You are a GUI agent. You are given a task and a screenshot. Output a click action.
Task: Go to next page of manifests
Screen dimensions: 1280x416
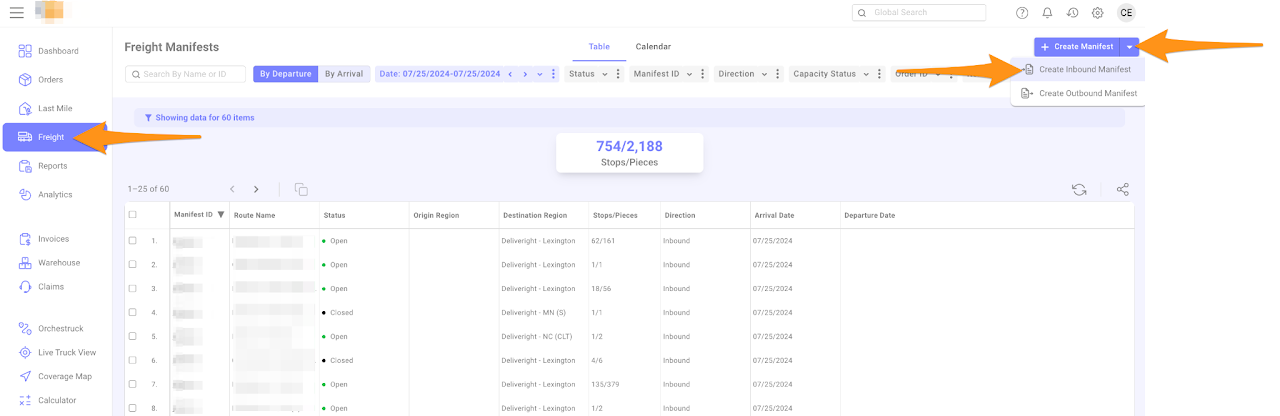click(x=256, y=189)
